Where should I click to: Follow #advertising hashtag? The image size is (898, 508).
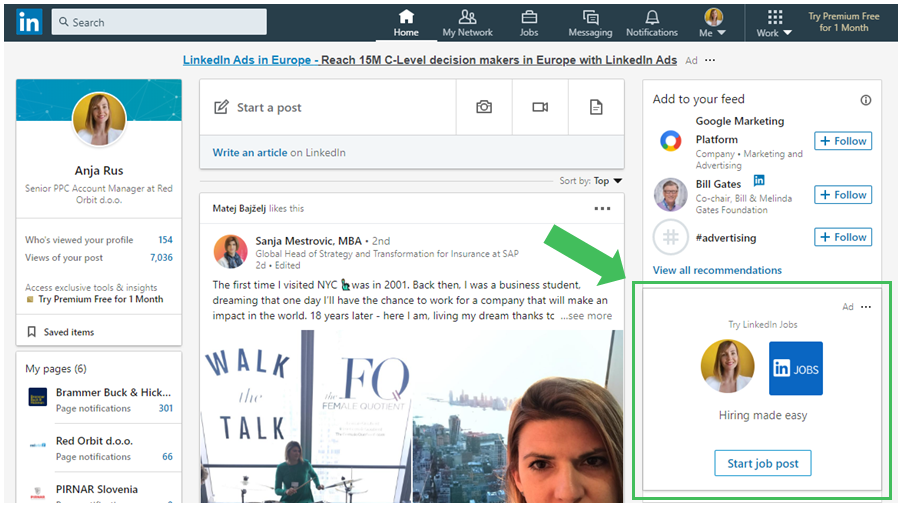(x=843, y=237)
